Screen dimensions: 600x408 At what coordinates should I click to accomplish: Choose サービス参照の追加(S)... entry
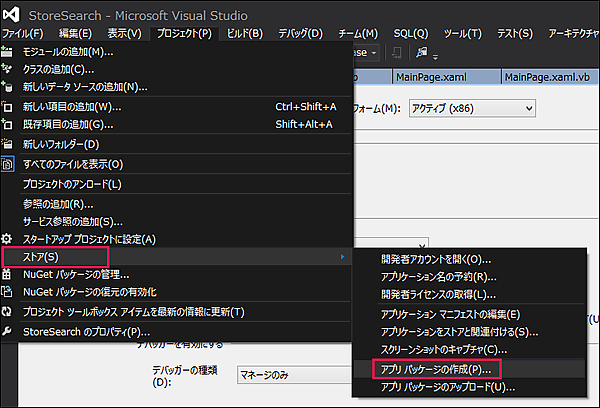pos(176,222)
